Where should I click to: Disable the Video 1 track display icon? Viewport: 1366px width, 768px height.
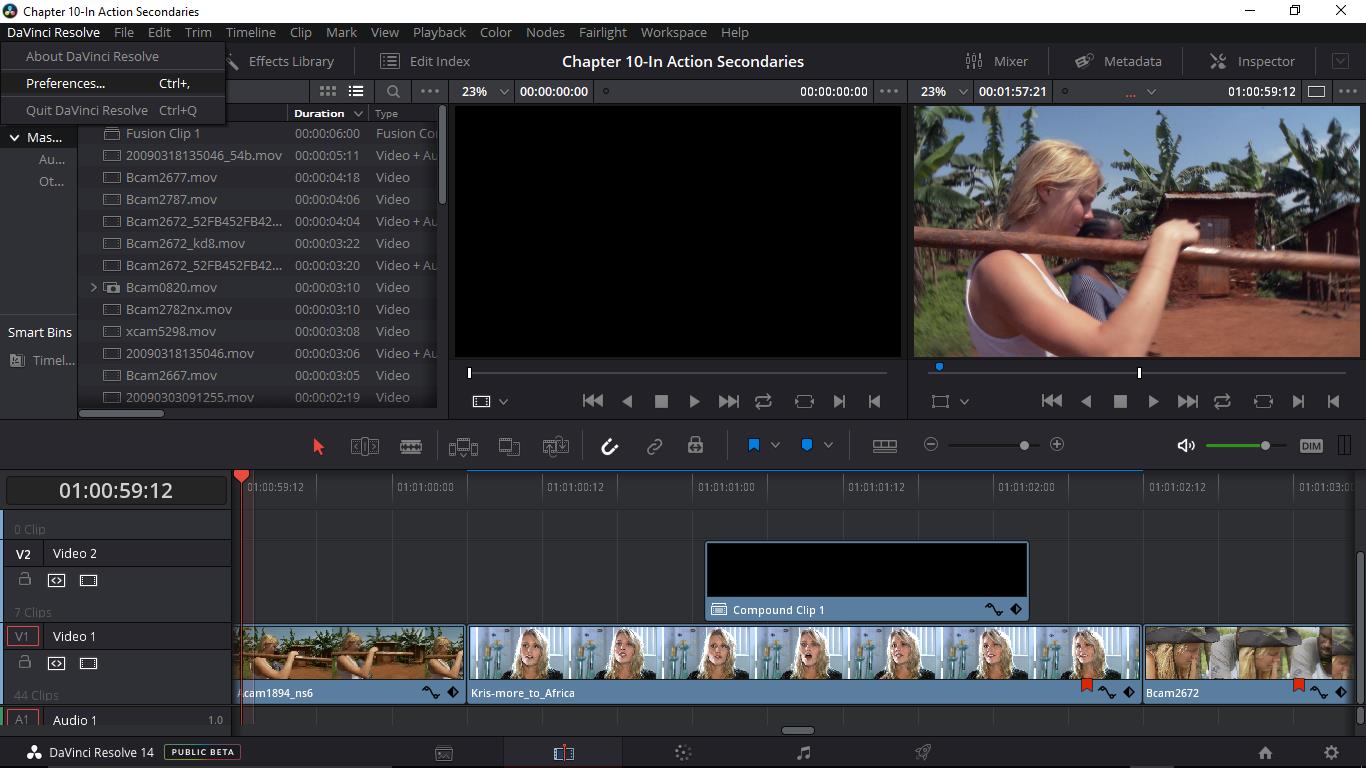coord(88,663)
